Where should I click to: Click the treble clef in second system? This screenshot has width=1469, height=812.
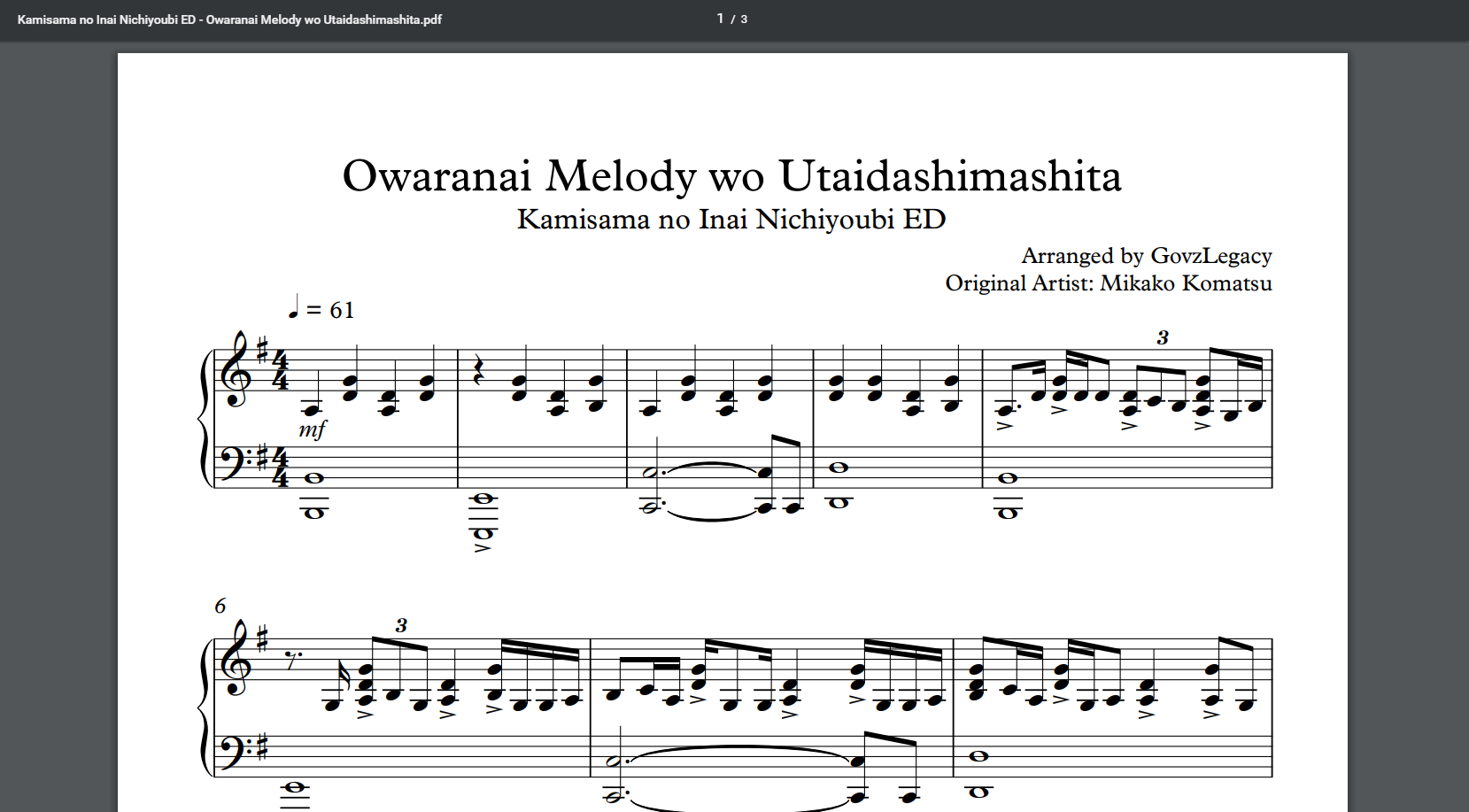tap(237, 661)
